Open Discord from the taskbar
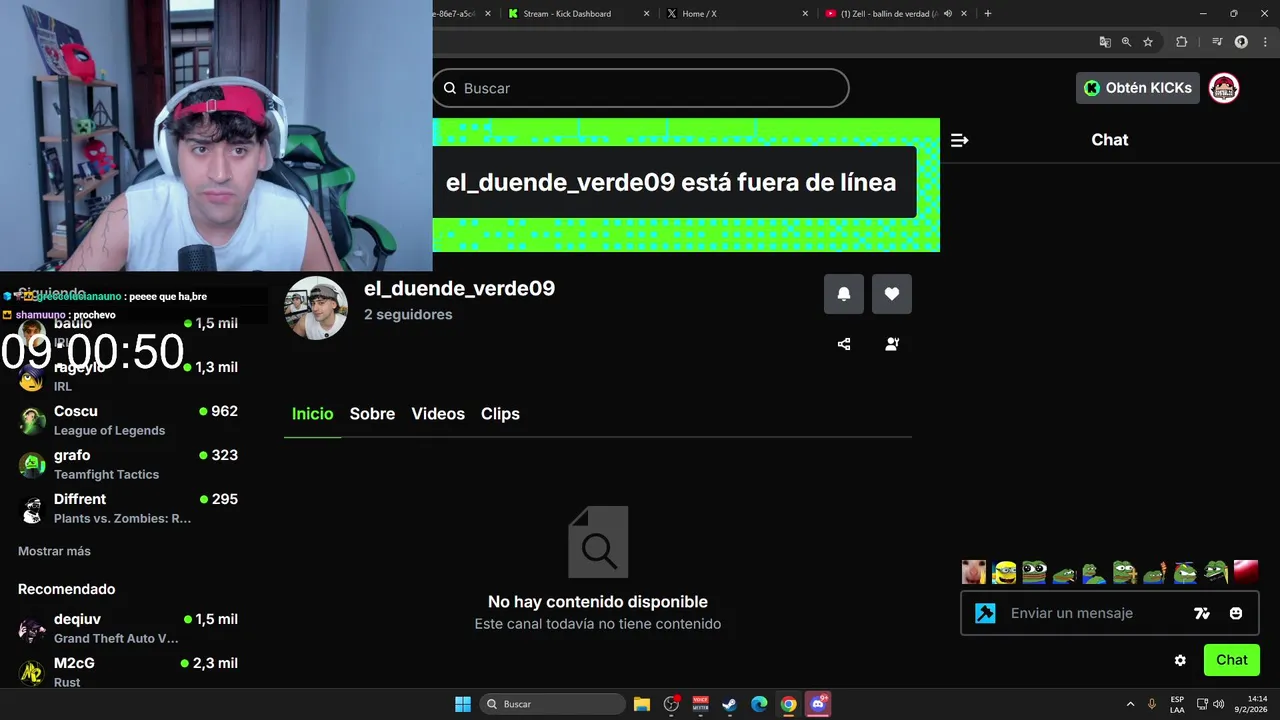1280x720 pixels. (818, 704)
